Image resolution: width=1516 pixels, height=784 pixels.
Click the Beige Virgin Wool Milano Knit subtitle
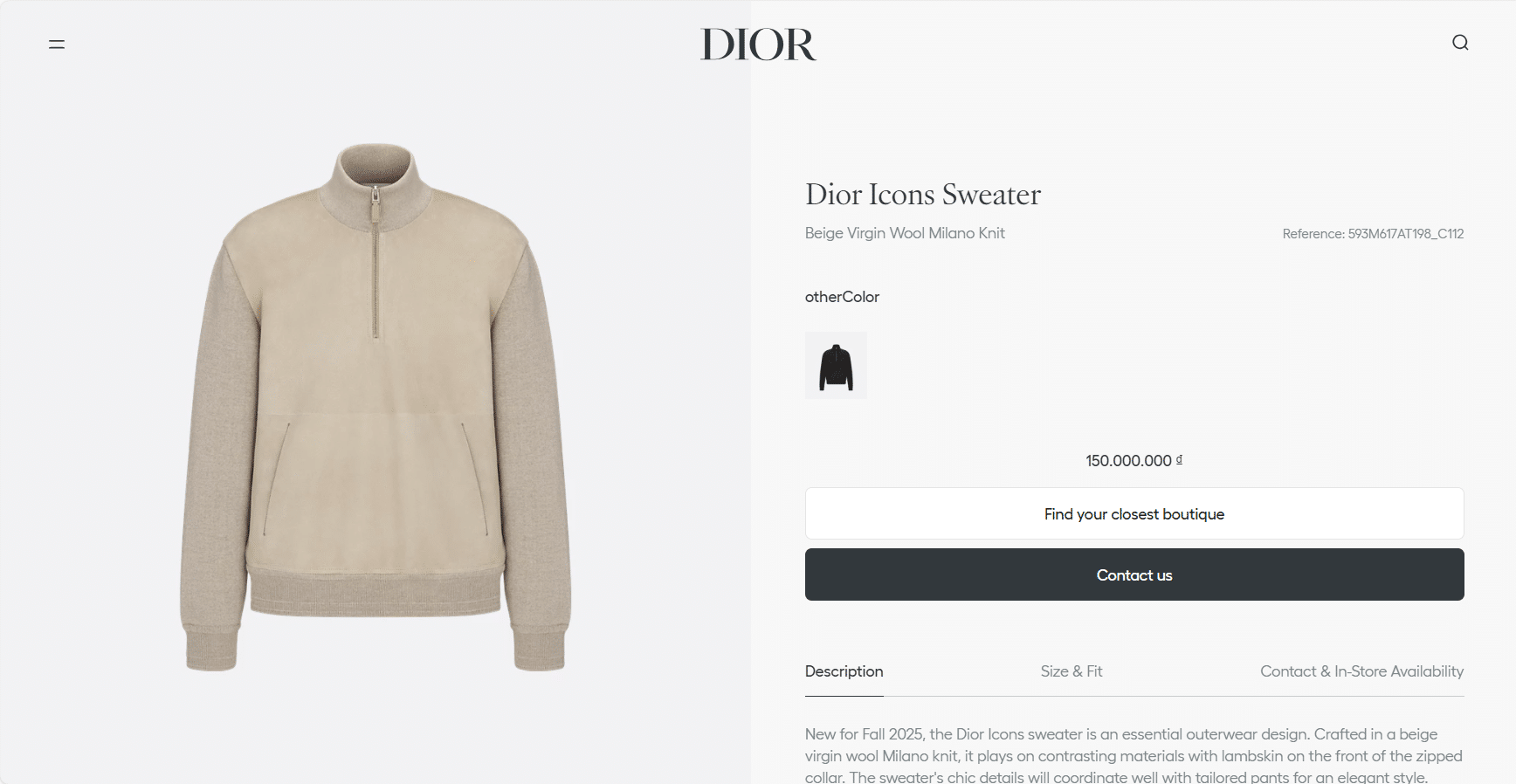(905, 233)
